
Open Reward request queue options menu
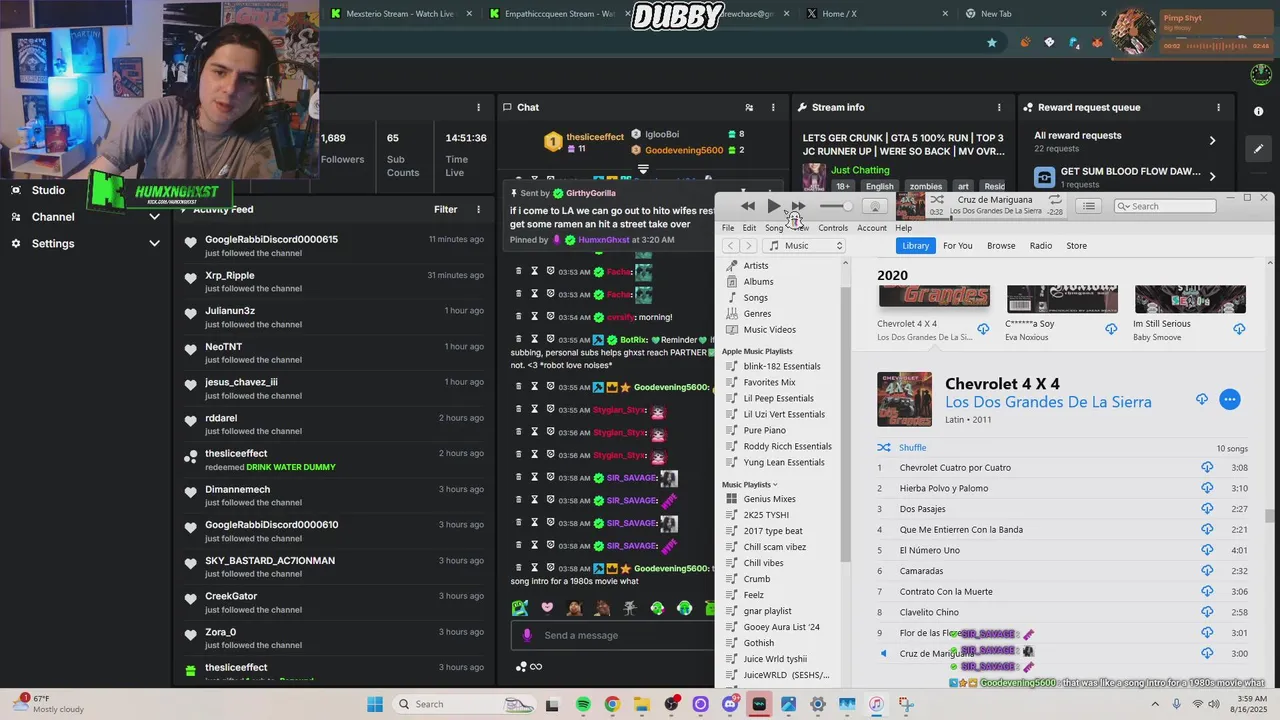[x=1218, y=107]
